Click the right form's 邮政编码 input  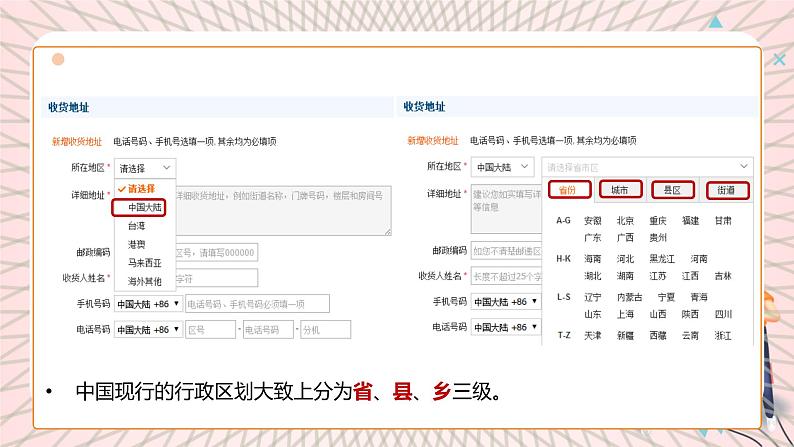tap(506, 251)
